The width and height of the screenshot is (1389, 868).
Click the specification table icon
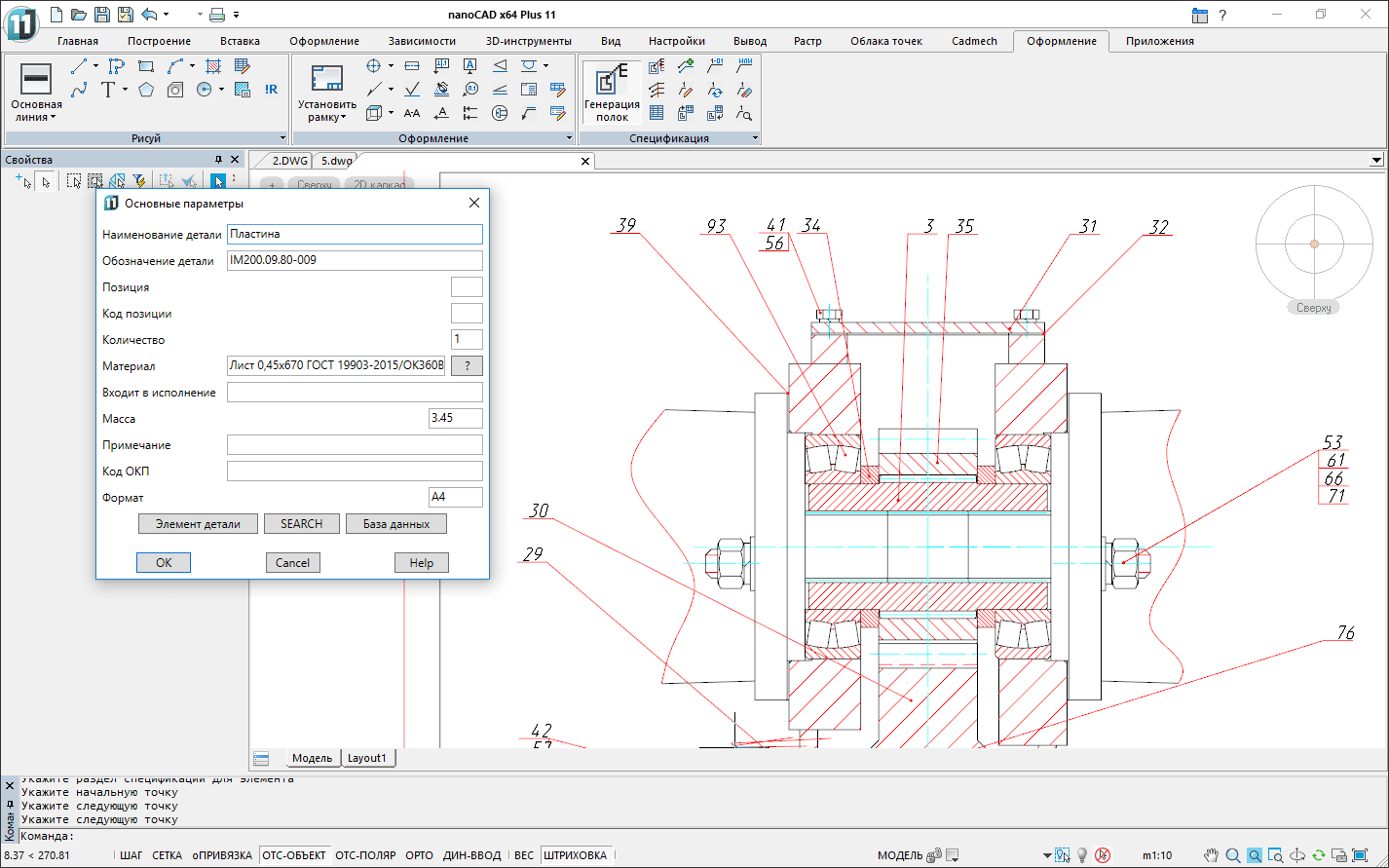pos(657,113)
